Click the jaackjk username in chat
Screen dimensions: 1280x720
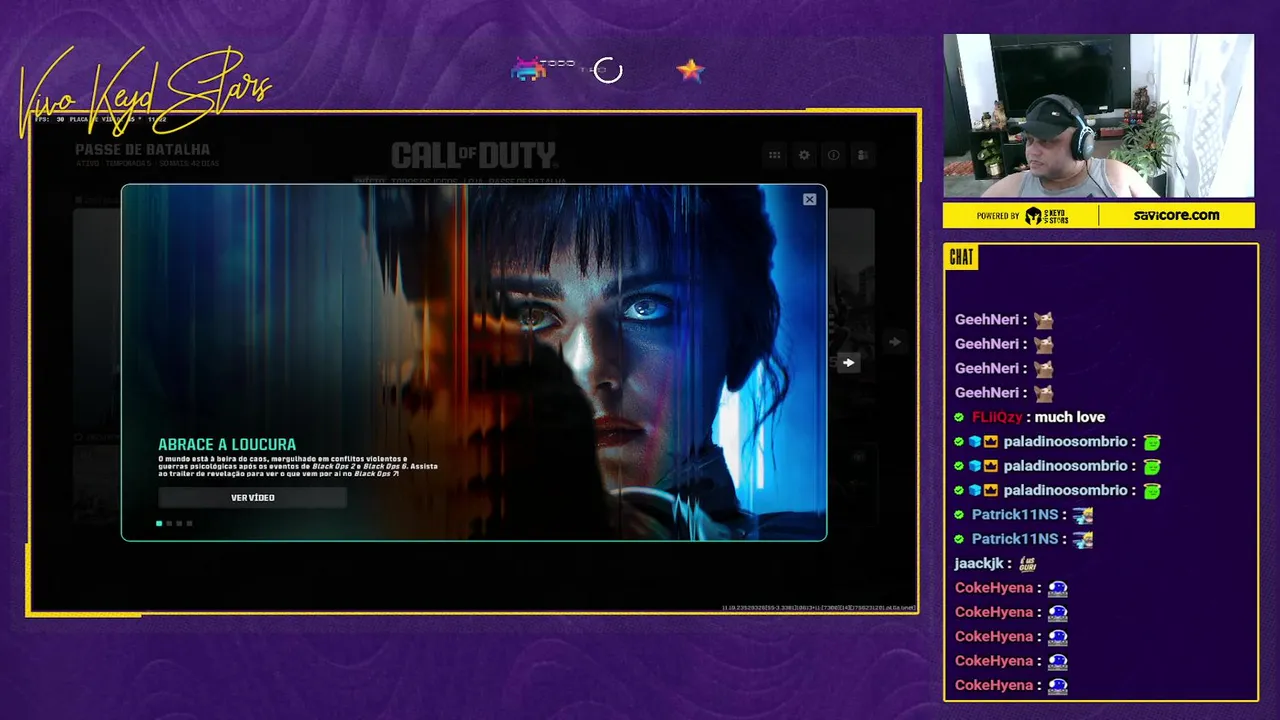point(980,563)
